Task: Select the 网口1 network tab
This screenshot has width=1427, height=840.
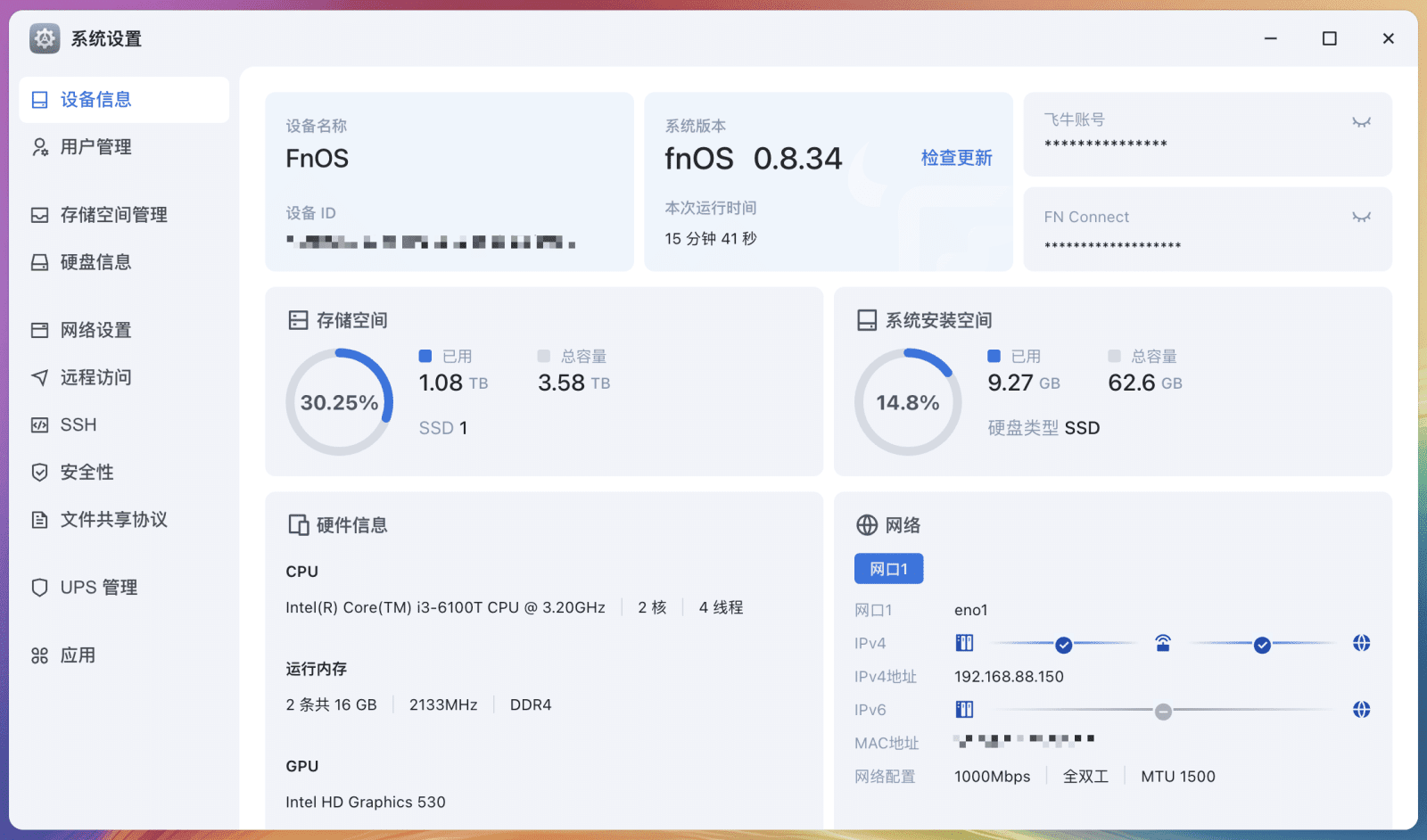Action: coord(888,569)
